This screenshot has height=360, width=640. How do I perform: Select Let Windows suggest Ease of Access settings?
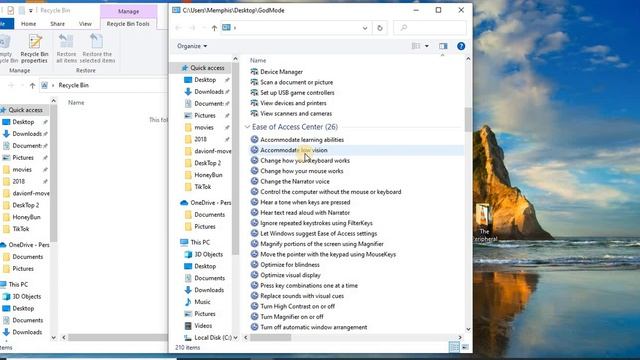pos(318,233)
